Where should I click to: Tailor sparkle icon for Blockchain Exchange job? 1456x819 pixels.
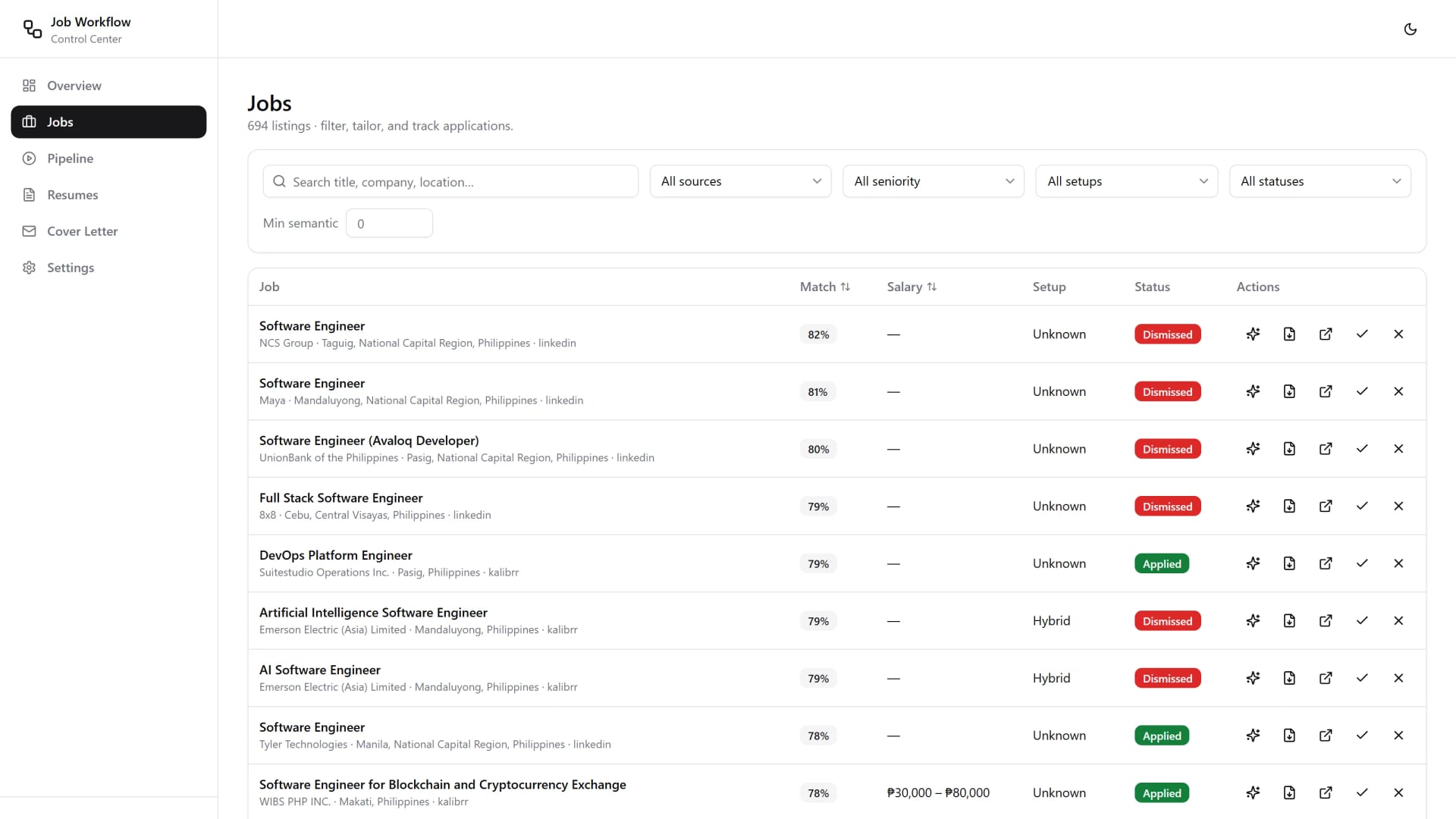pos(1253,792)
